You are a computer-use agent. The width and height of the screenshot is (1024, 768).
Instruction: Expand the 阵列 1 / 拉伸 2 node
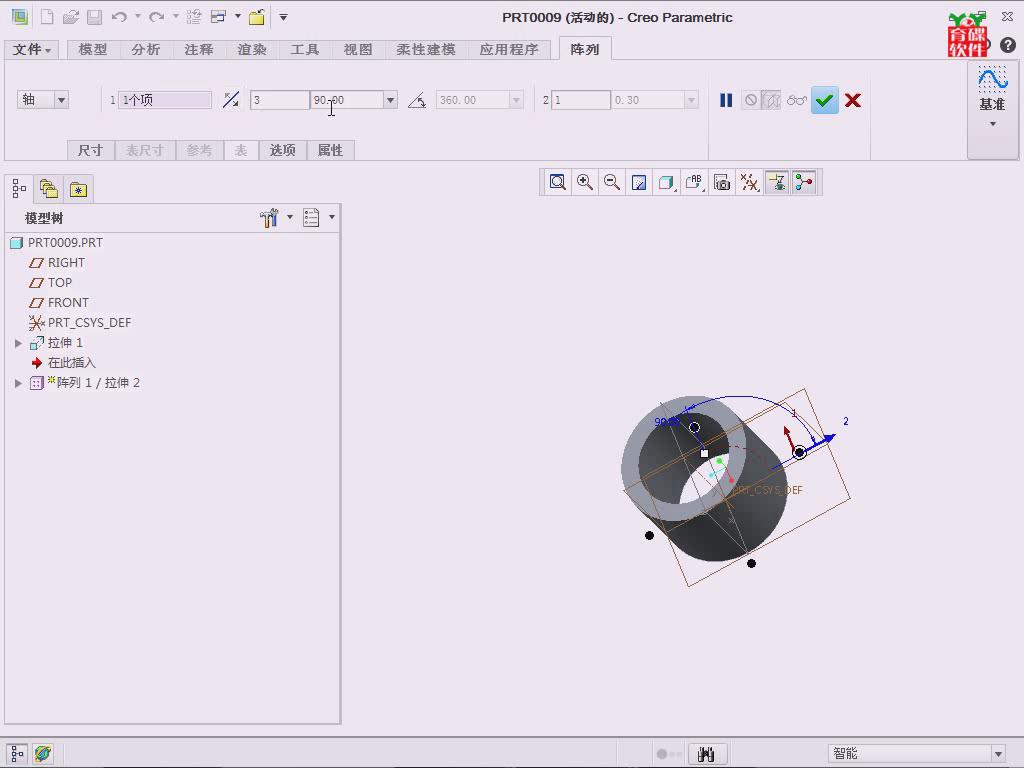tap(18, 383)
